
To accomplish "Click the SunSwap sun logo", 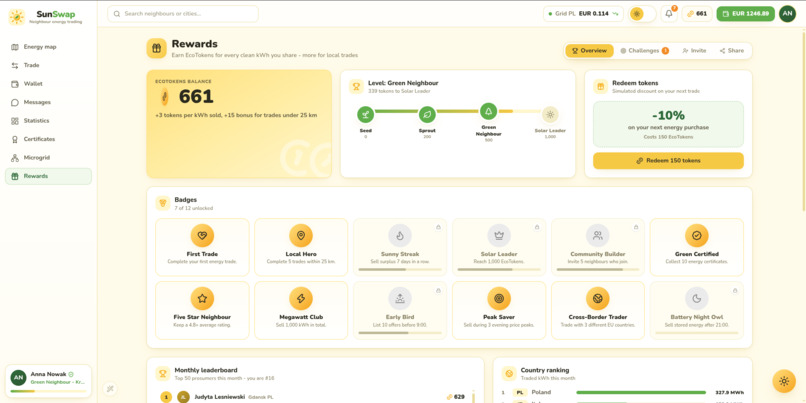I will click(16, 17).
